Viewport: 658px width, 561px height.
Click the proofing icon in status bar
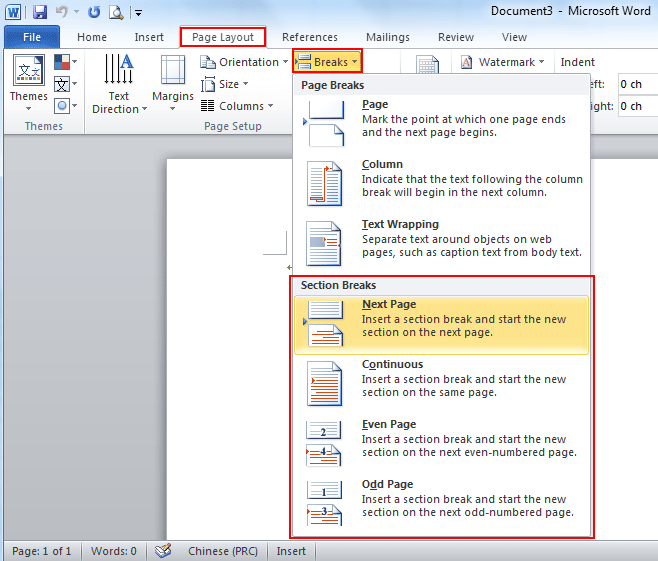(163, 551)
